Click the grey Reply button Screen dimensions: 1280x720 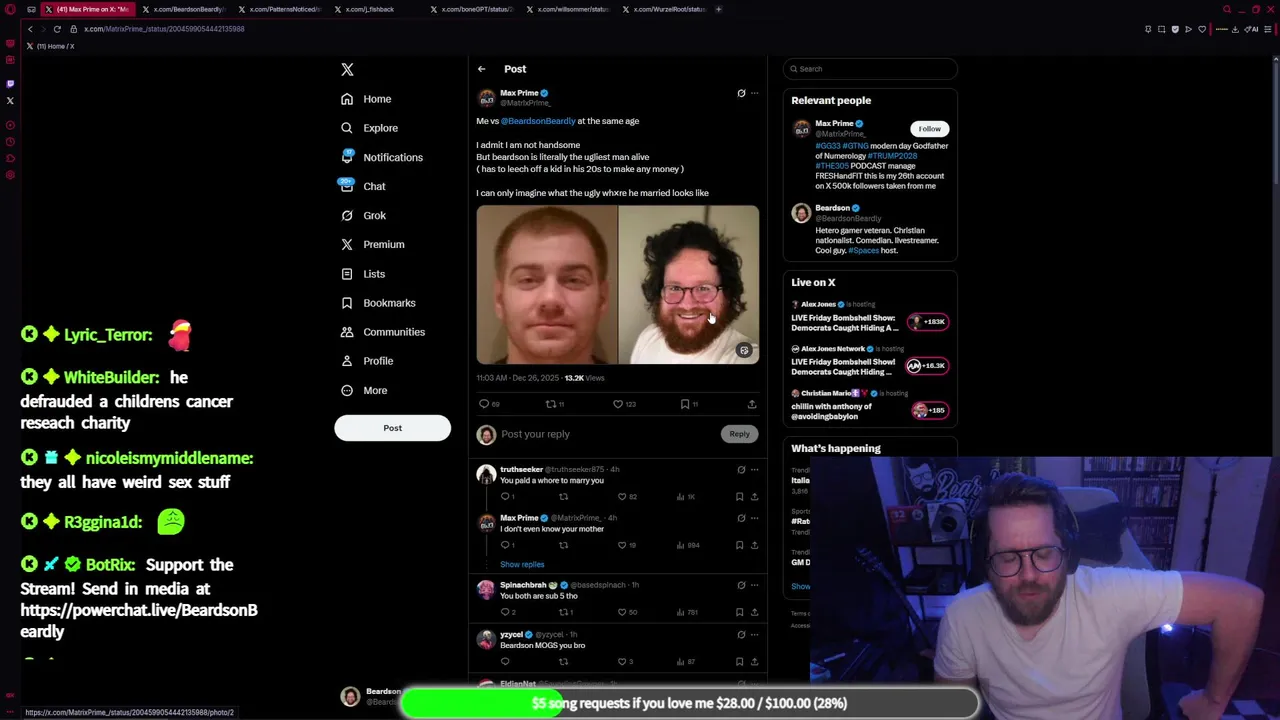point(739,434)
